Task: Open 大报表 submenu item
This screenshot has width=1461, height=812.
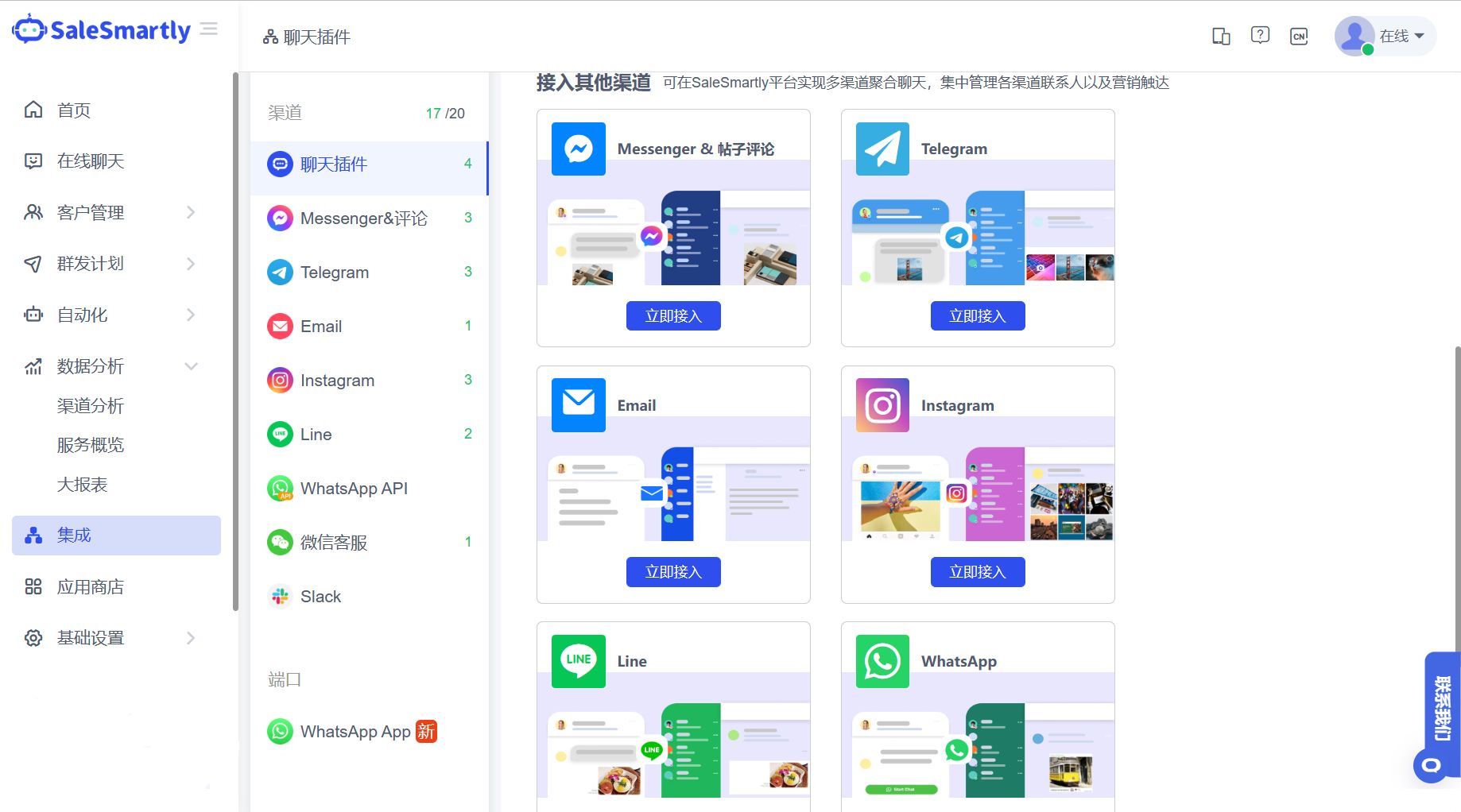Action: [82, 485]
